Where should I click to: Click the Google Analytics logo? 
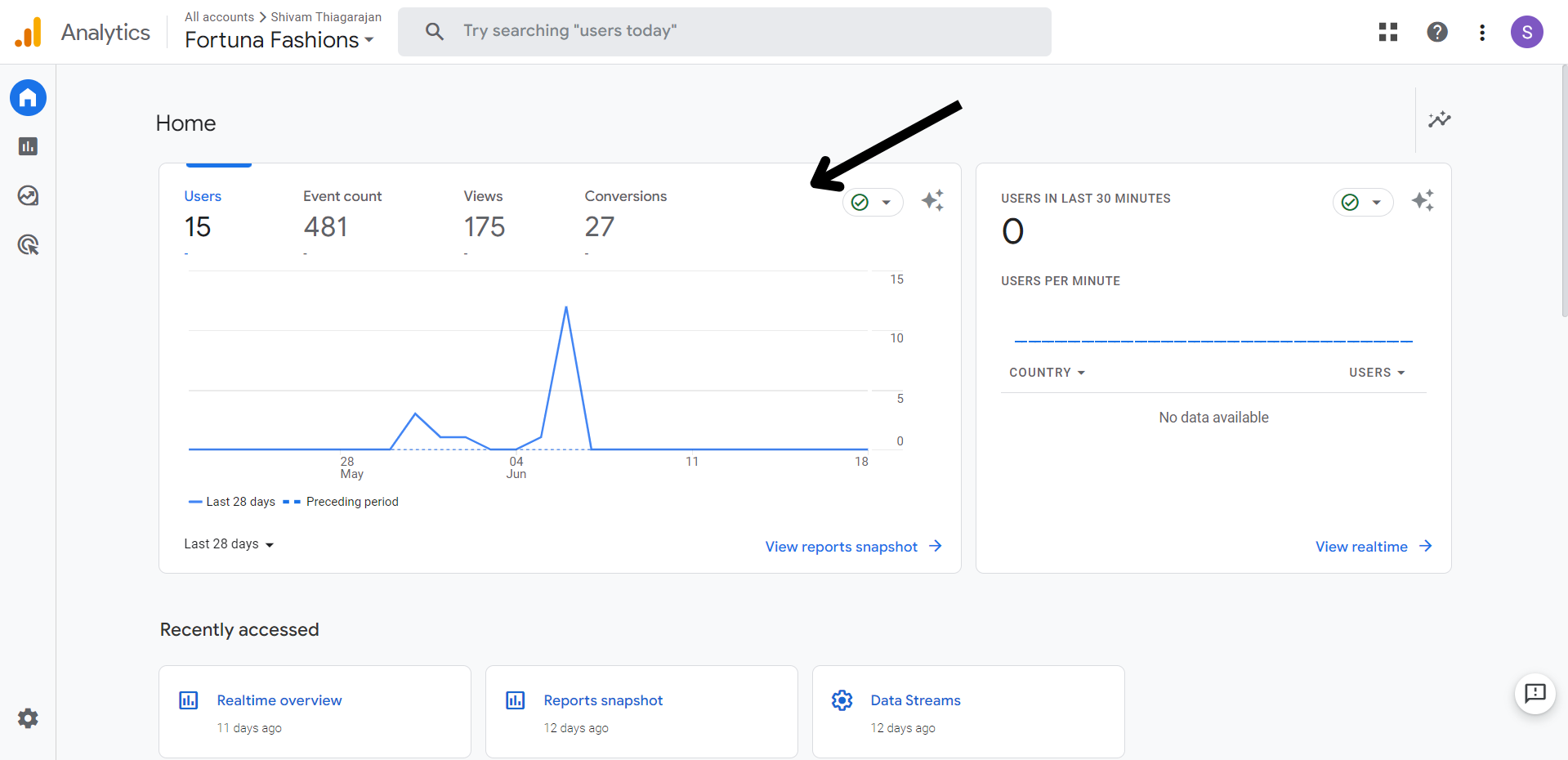point(28,32)
